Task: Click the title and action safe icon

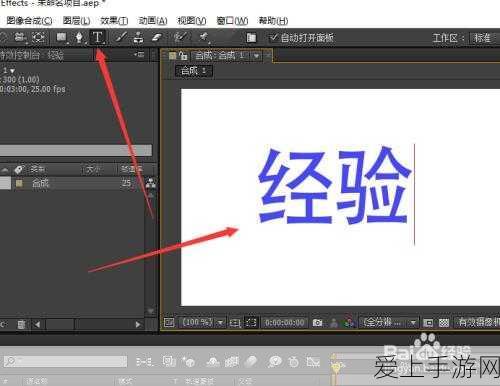Action: pos(234,322)
